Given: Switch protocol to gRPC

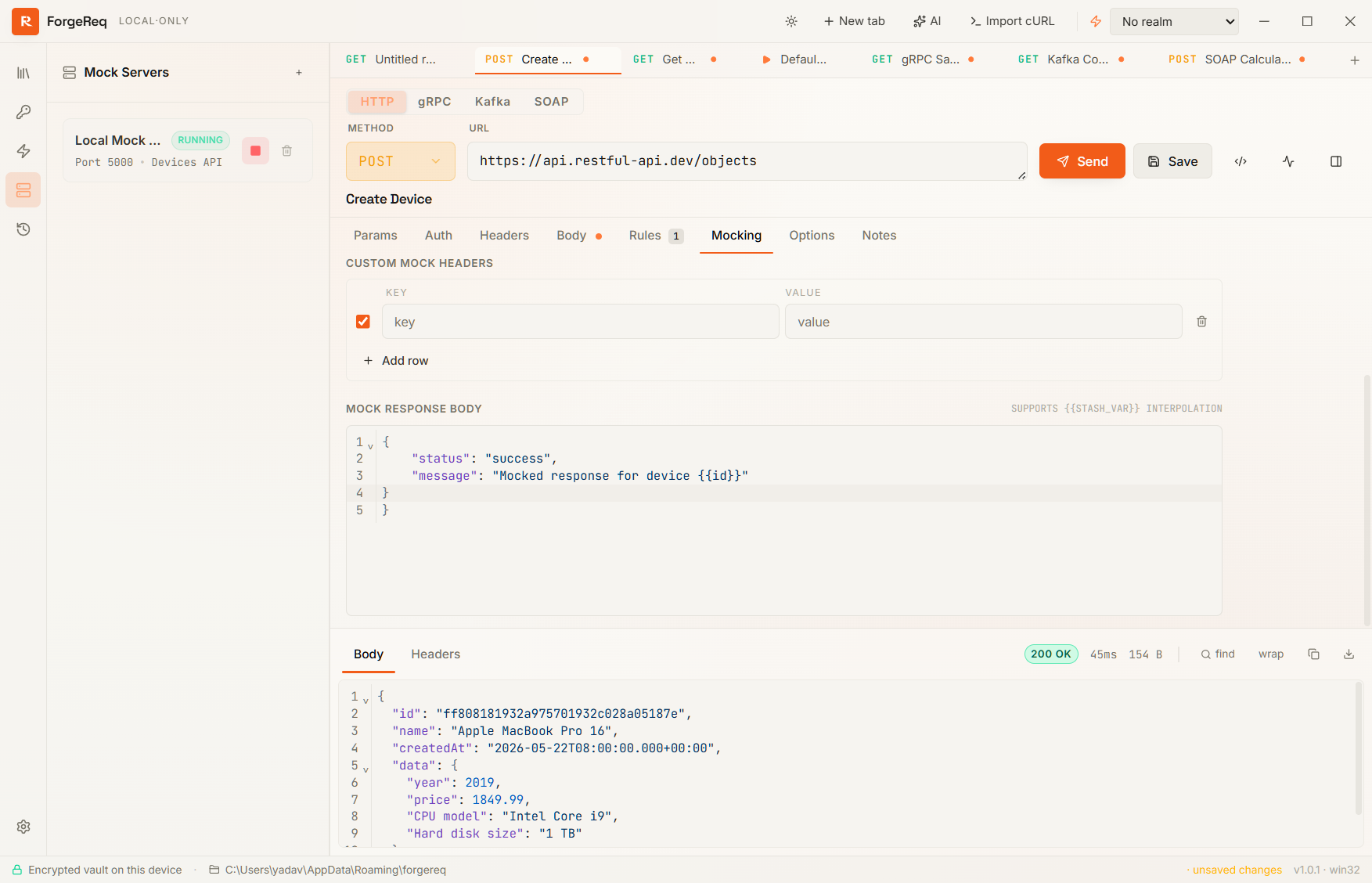Looking at the screenshot, I should (x=434, y=102).
